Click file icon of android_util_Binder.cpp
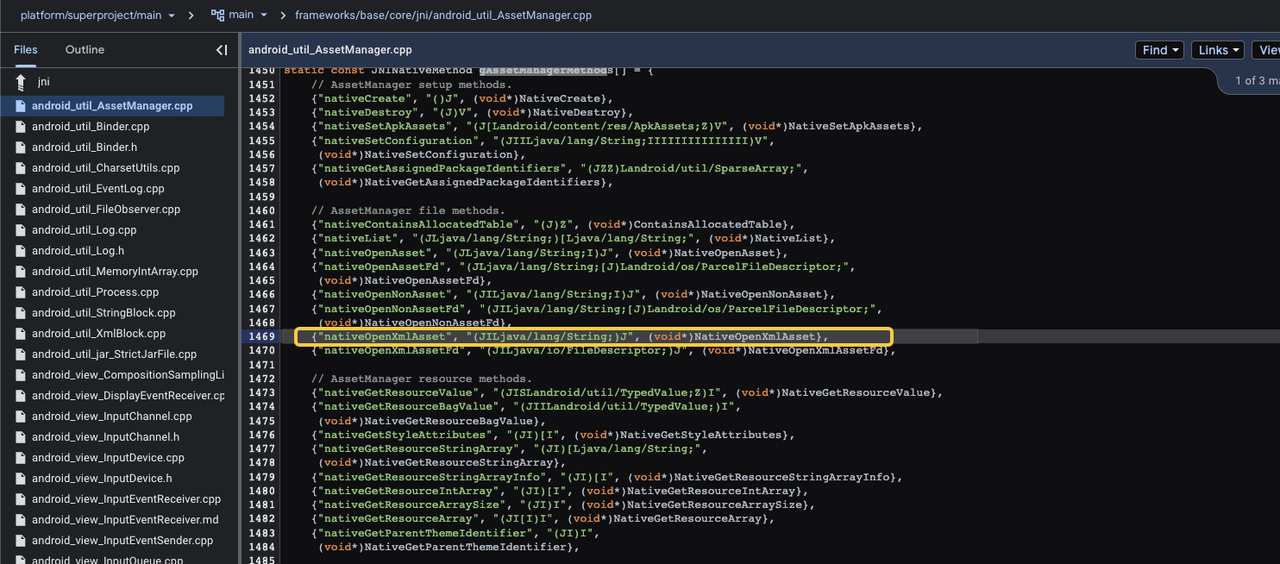Screen dimensions: 1280x564 20,127
